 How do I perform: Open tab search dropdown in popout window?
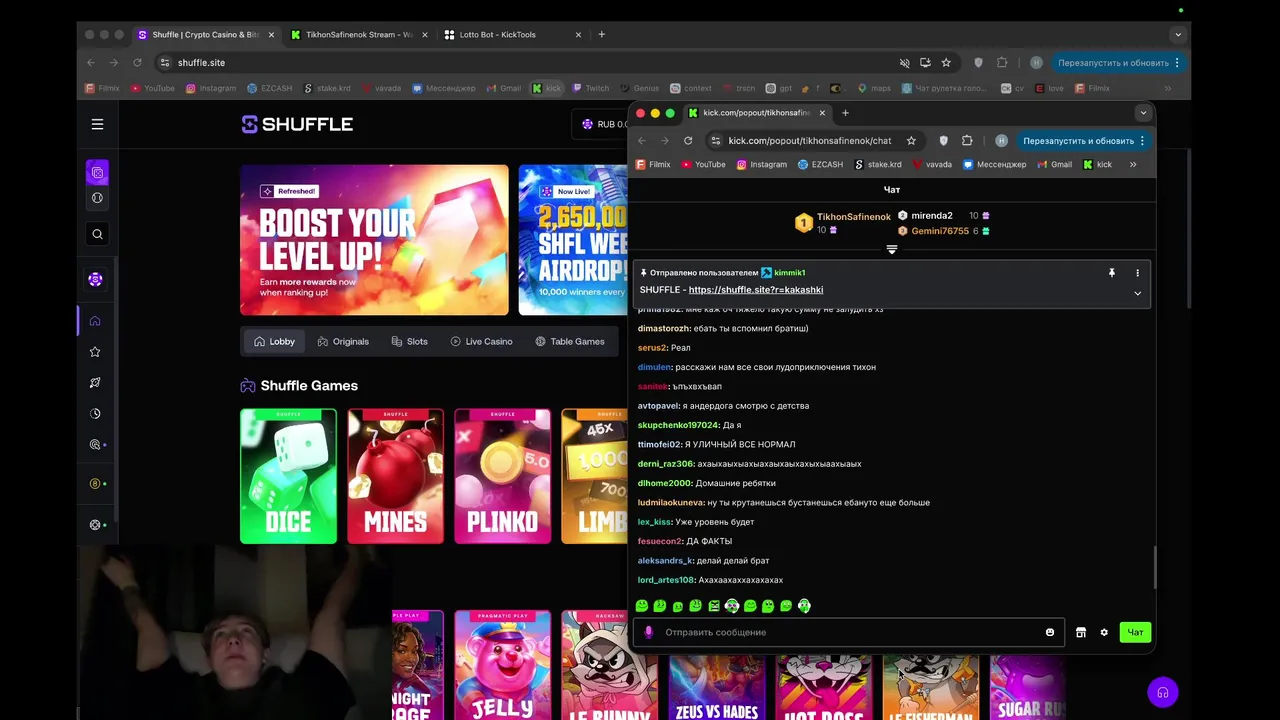click(x=1143, y=113)
